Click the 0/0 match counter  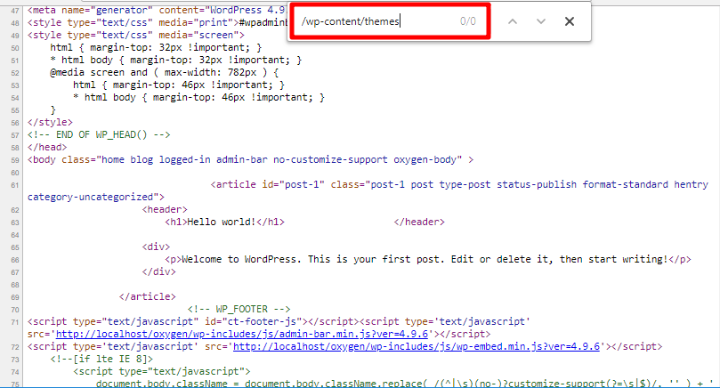pos(468,21)
